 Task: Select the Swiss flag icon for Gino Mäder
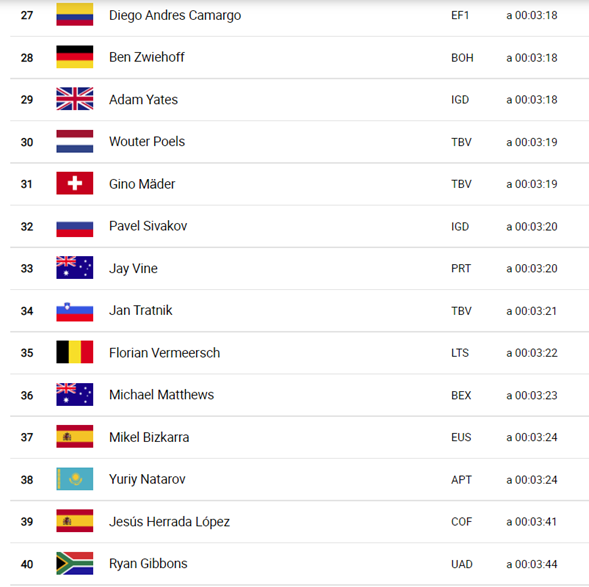coord(75,183)
